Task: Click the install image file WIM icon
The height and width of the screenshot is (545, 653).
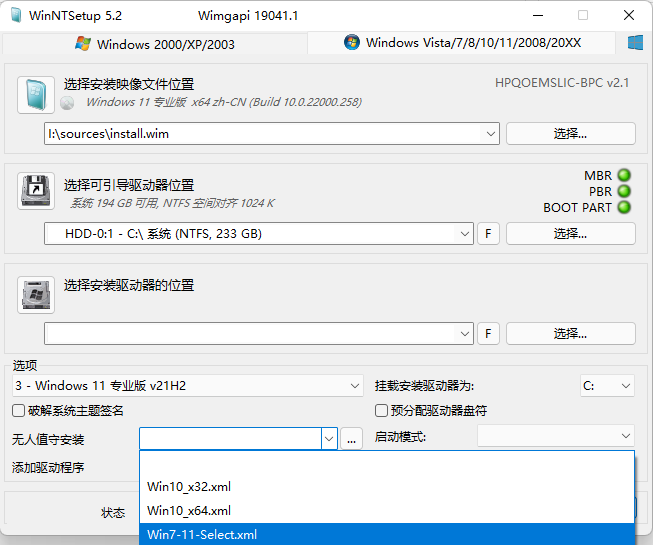Action: (x=36, y=95)
